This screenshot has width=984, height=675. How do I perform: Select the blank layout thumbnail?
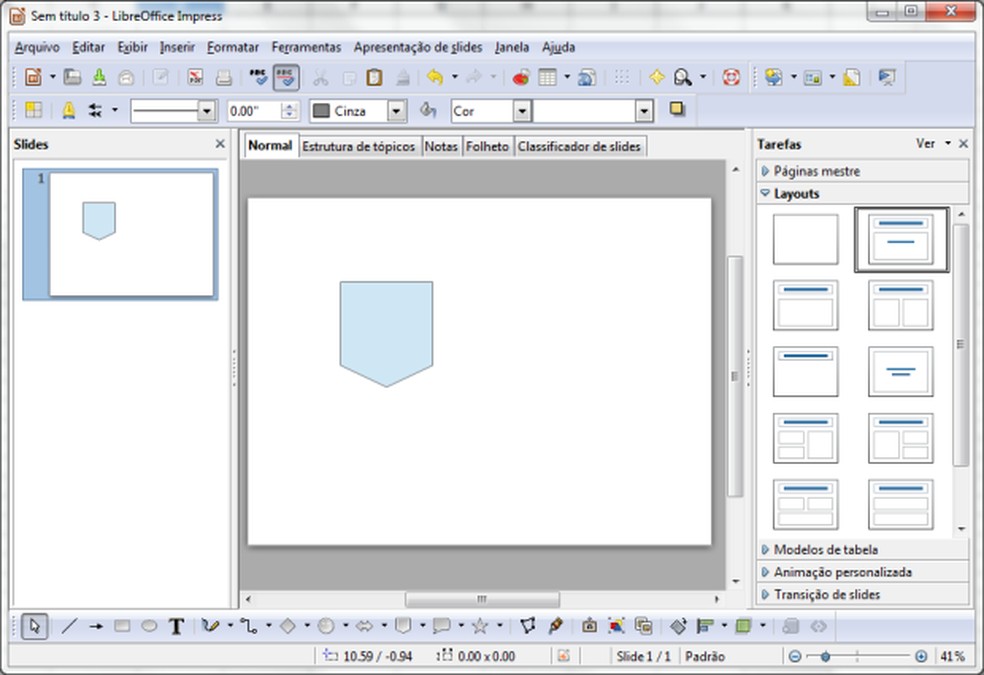pos(805,239)
